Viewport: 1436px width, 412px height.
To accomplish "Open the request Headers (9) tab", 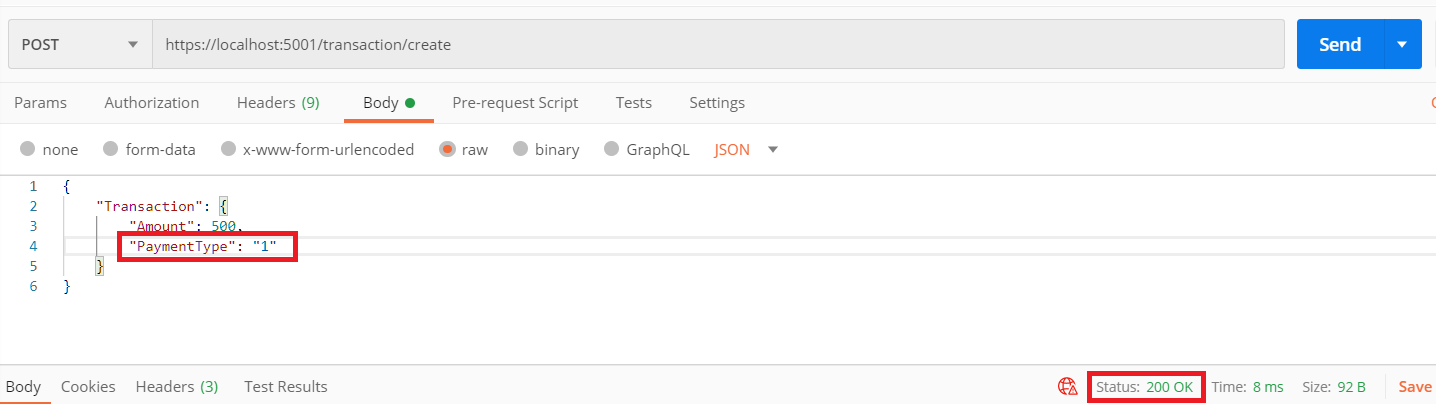I will click(278, 103).
